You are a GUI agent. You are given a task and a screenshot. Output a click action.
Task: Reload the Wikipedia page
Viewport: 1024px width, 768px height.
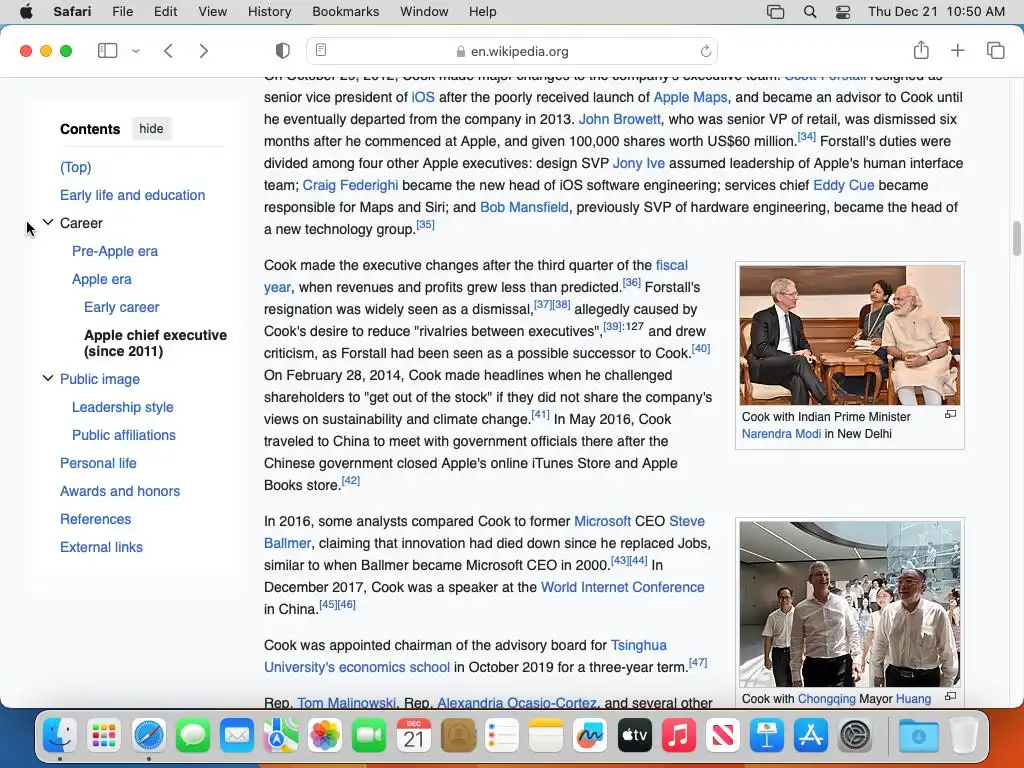click(705, 51)
